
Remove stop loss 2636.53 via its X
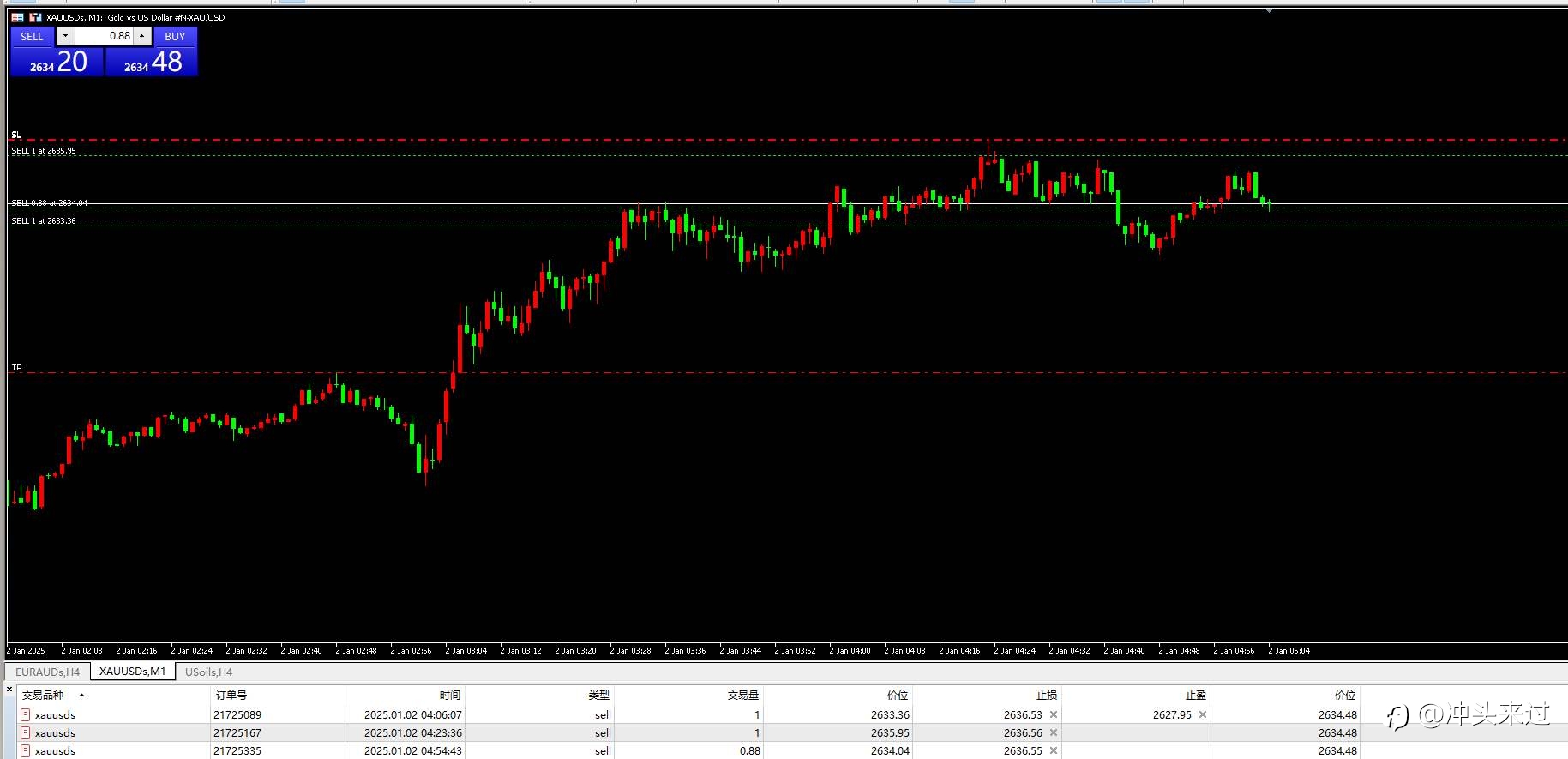(1054, 714)
